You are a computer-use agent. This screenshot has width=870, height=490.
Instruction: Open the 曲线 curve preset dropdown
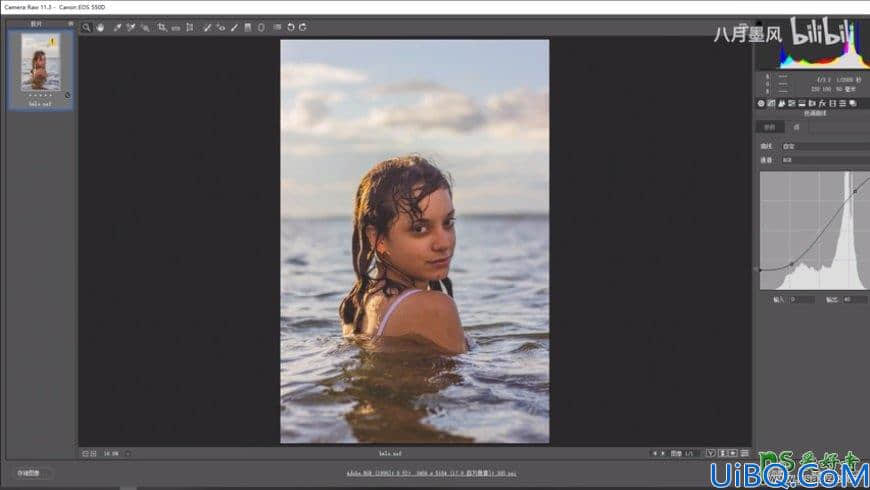tap(825, 146)
